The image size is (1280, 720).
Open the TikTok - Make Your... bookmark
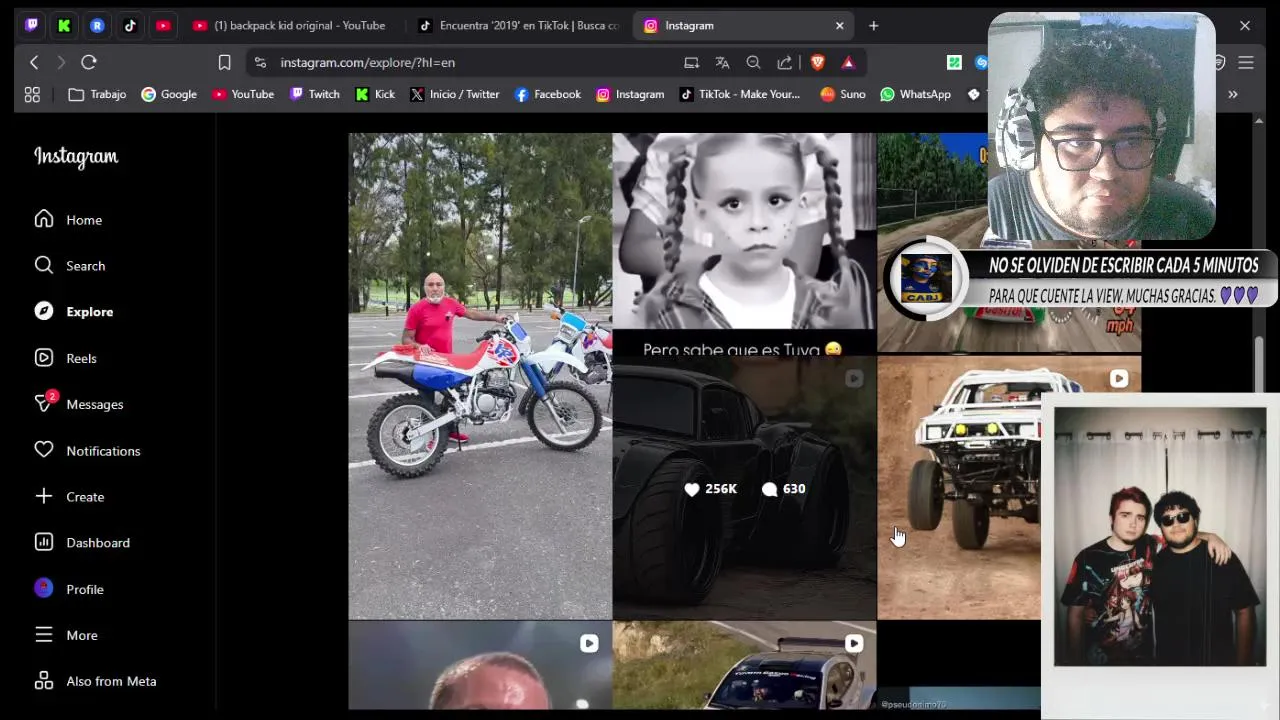tap(740, 94)
